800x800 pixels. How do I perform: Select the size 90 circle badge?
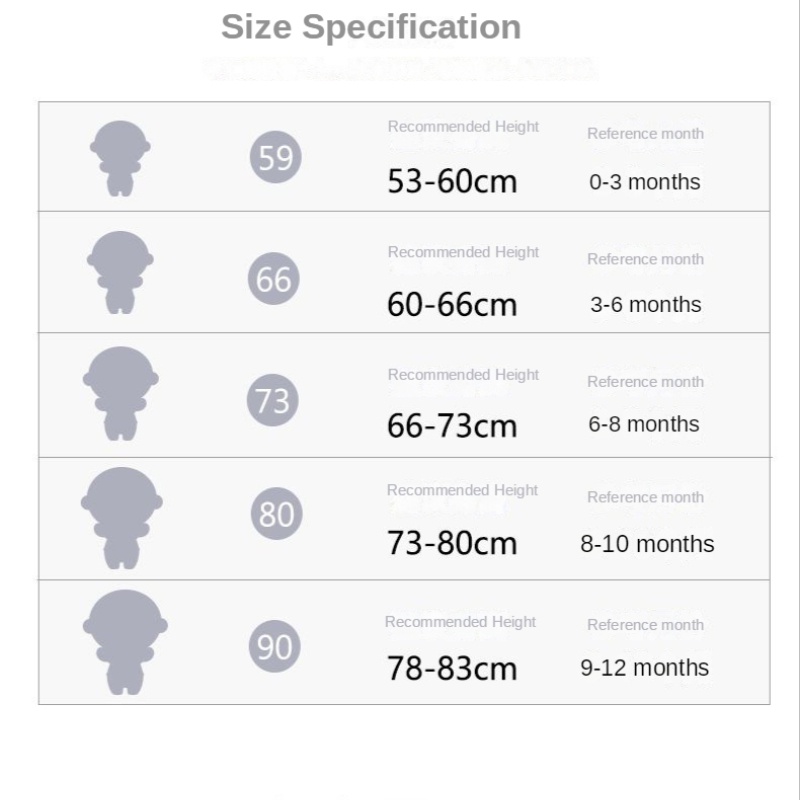click(x=274, y=646)
